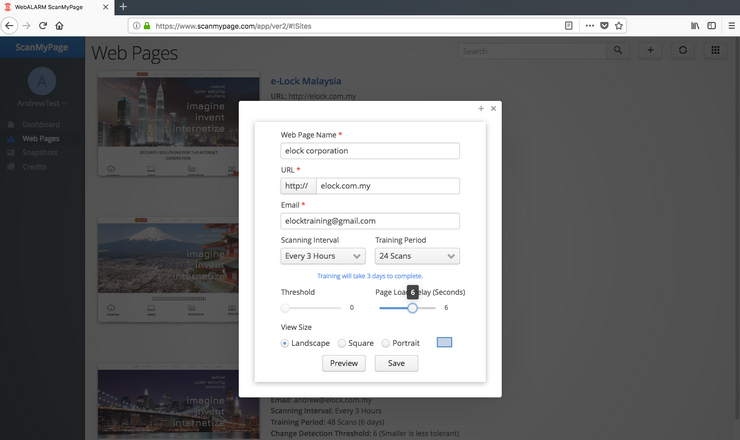Click the Mount Fuji page thumbnail
740x440 pixels.
pos(178,270)
